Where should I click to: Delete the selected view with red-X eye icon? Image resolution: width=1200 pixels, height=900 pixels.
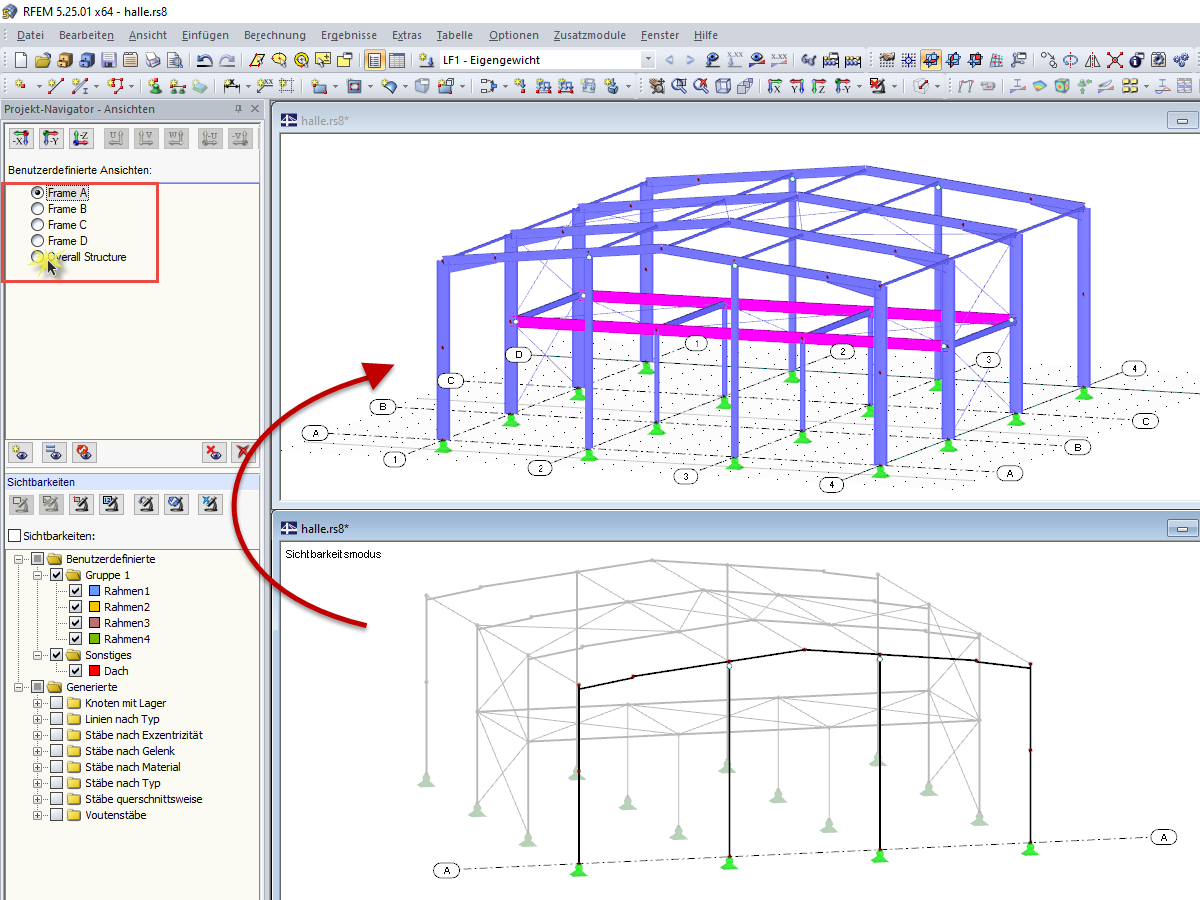pyautogui.click(x=214, y=452)
